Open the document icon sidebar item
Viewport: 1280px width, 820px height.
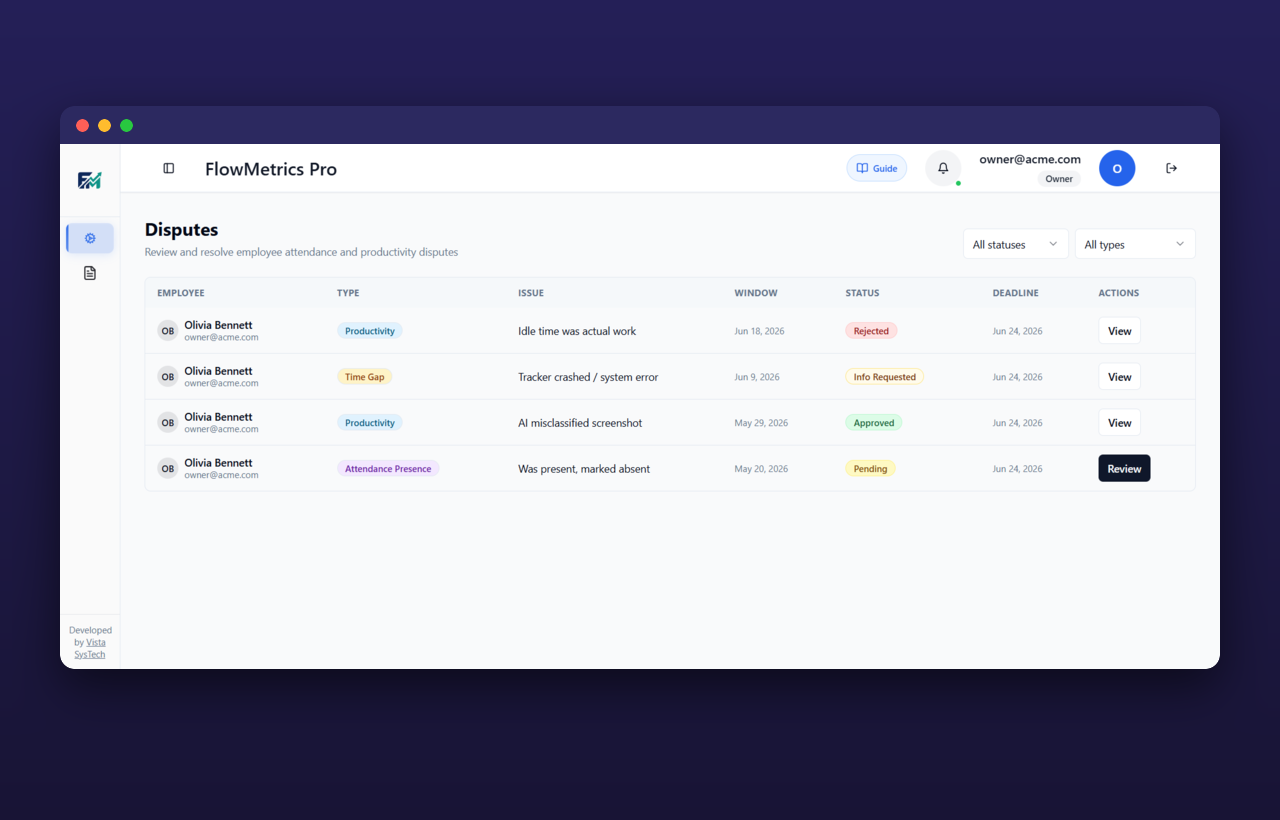pyautogui.click(x=90, y=273)
